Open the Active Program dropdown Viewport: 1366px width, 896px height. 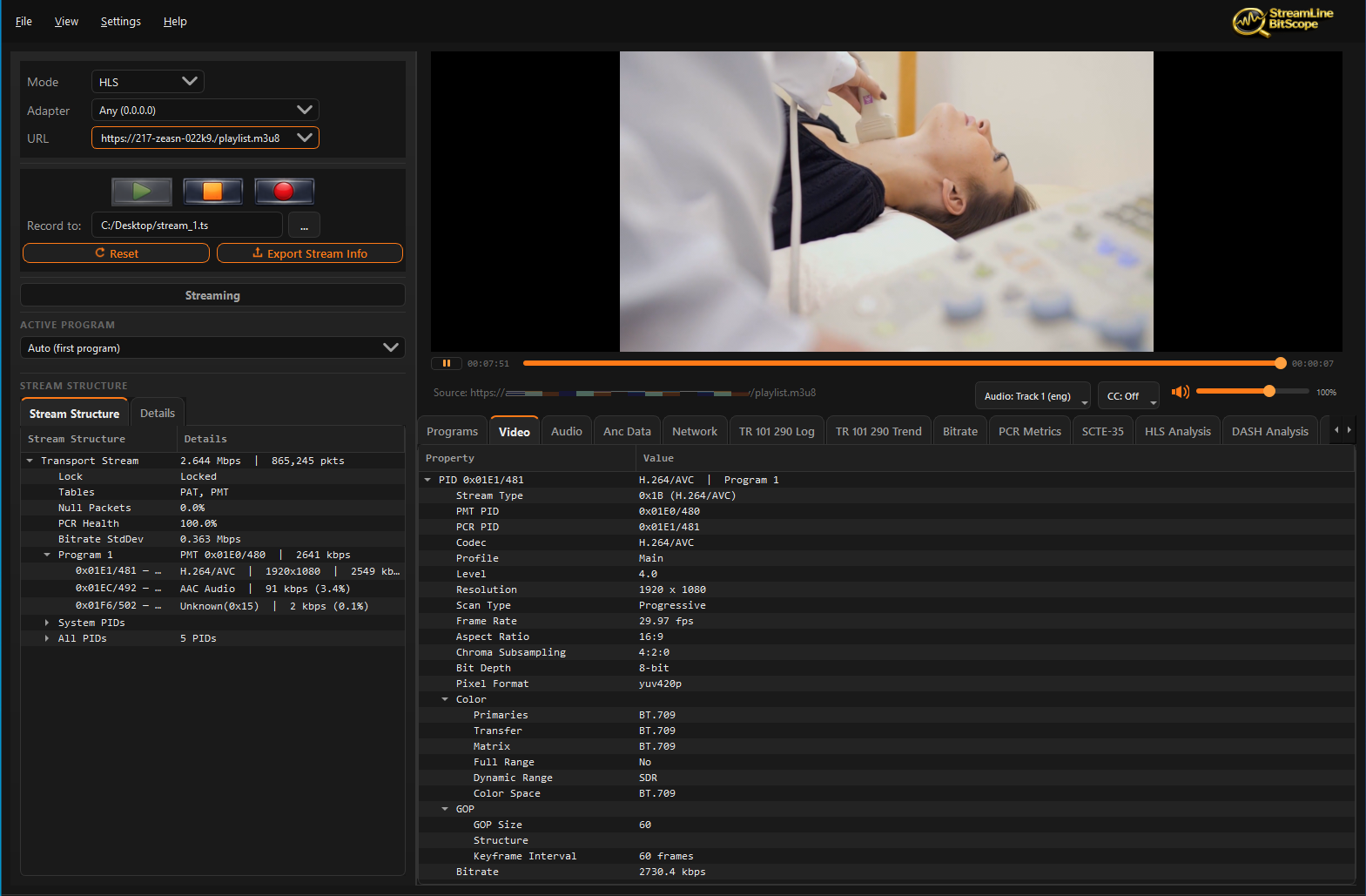212,347
